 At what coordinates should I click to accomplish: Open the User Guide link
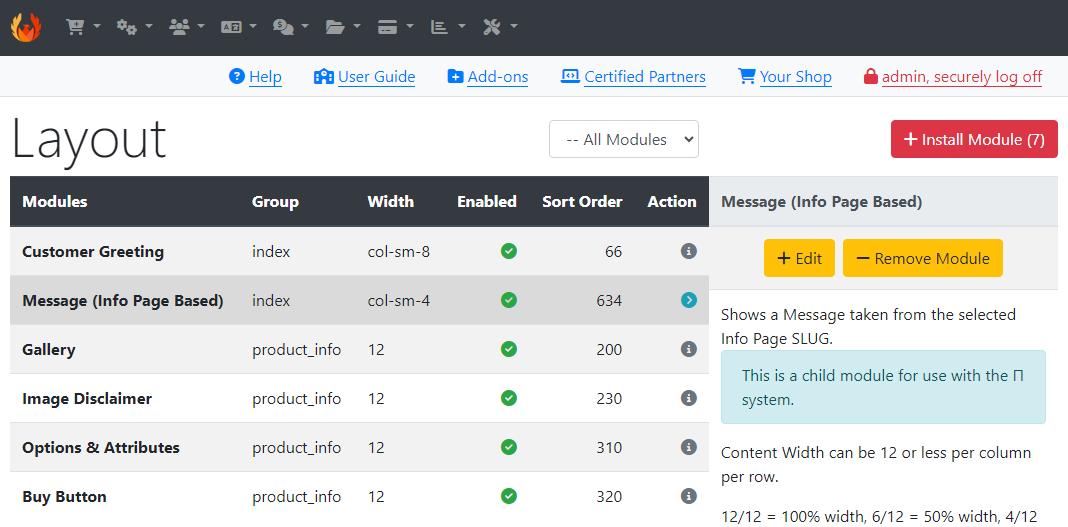click(377, 77)
